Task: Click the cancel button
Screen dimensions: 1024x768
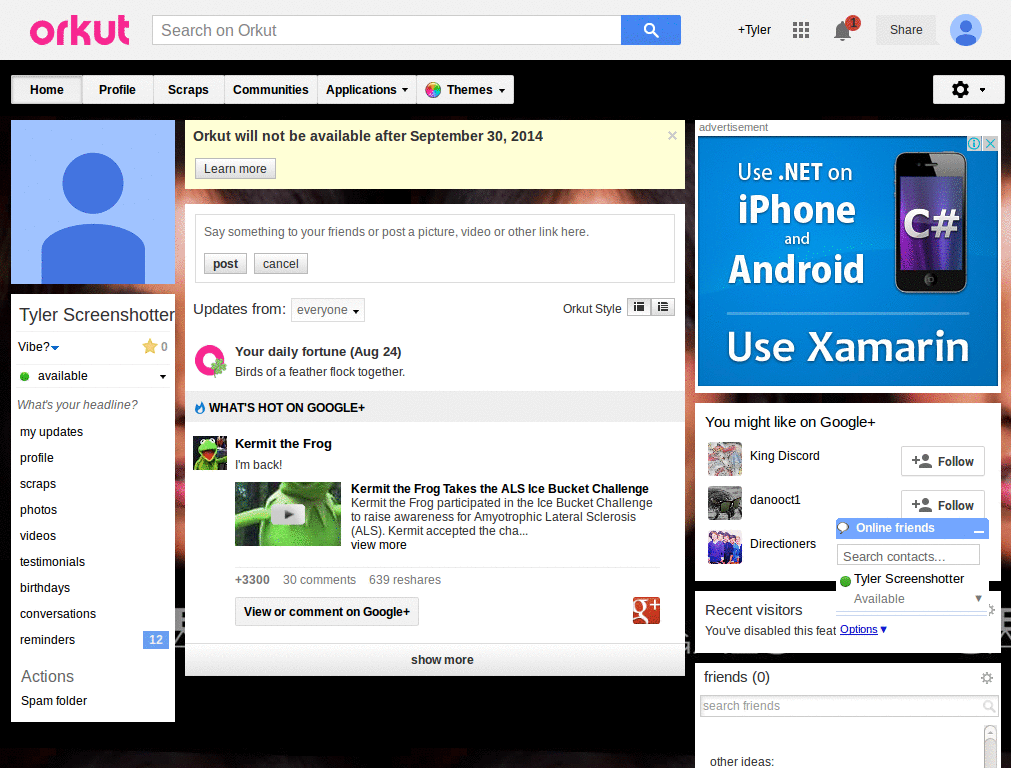Action: (281, 264)
